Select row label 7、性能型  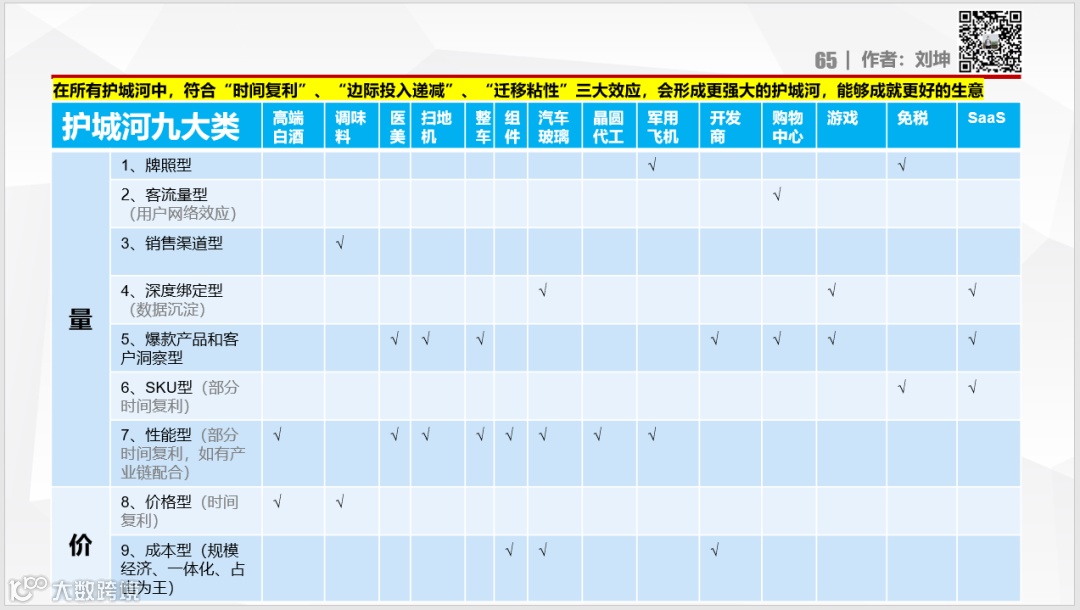156,435
